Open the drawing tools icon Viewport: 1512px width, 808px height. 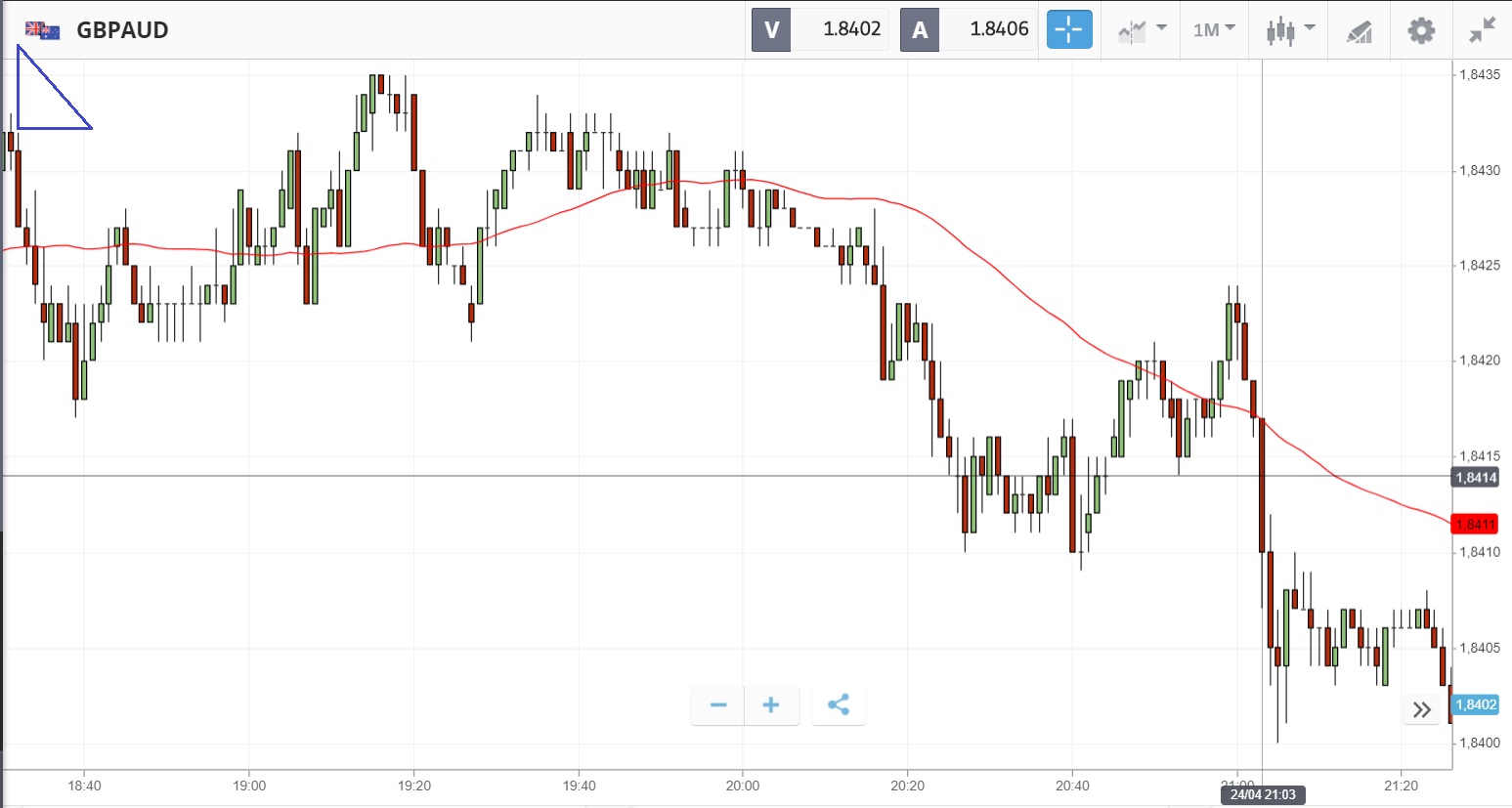1360,31
